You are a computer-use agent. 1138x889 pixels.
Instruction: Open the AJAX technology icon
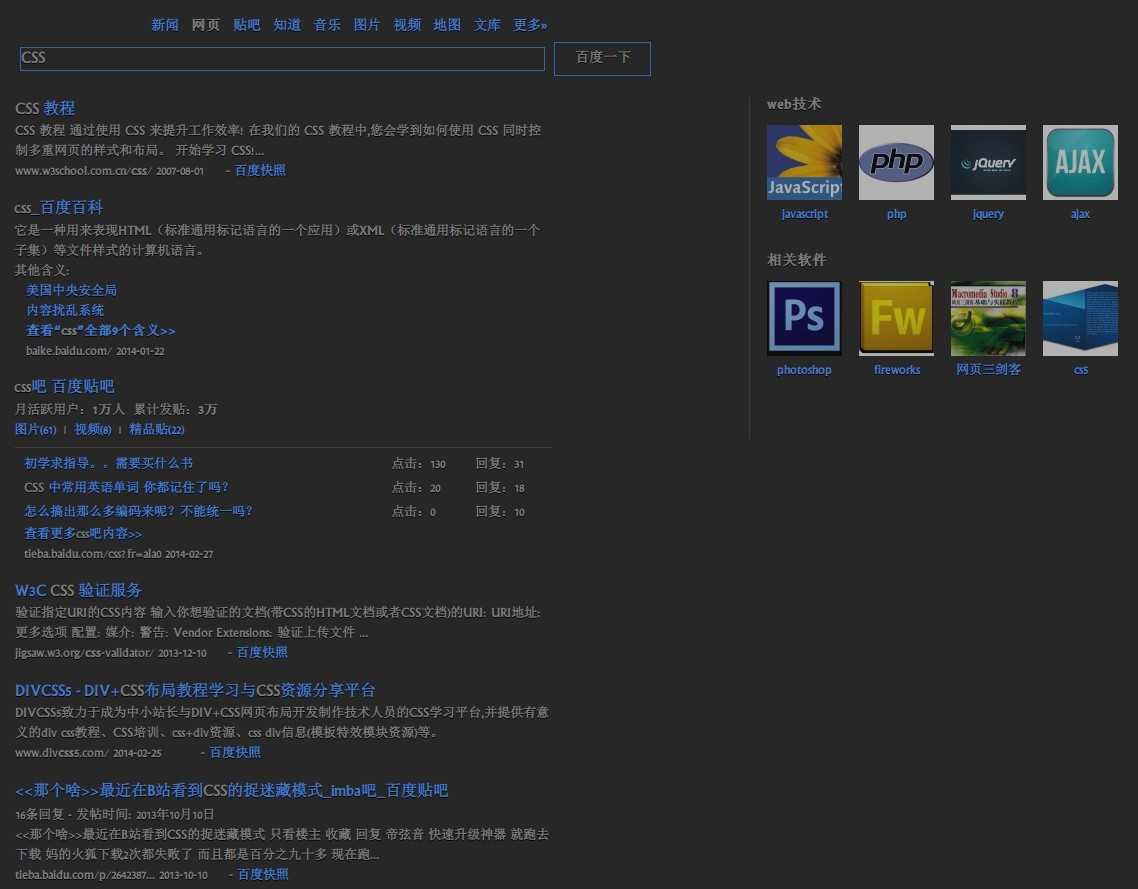click(1080, 161)
